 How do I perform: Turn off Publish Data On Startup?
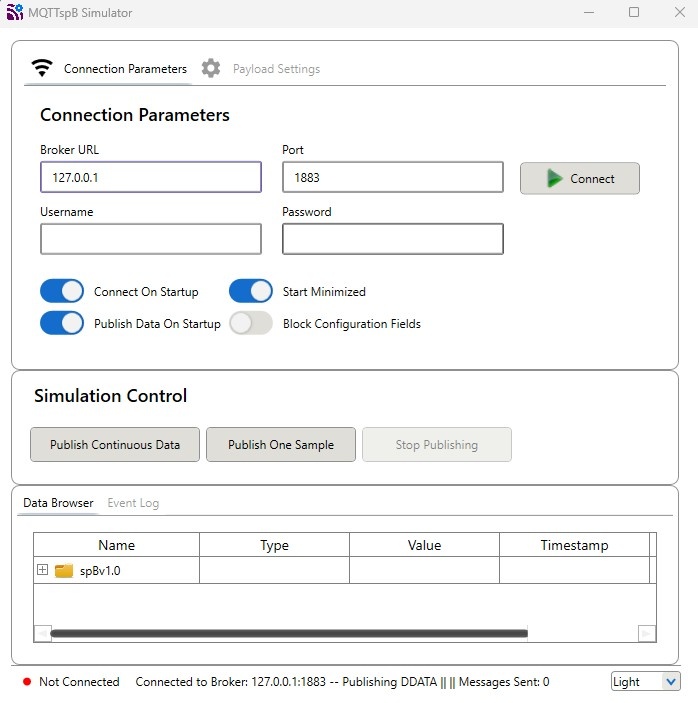[x=62, y=323]
